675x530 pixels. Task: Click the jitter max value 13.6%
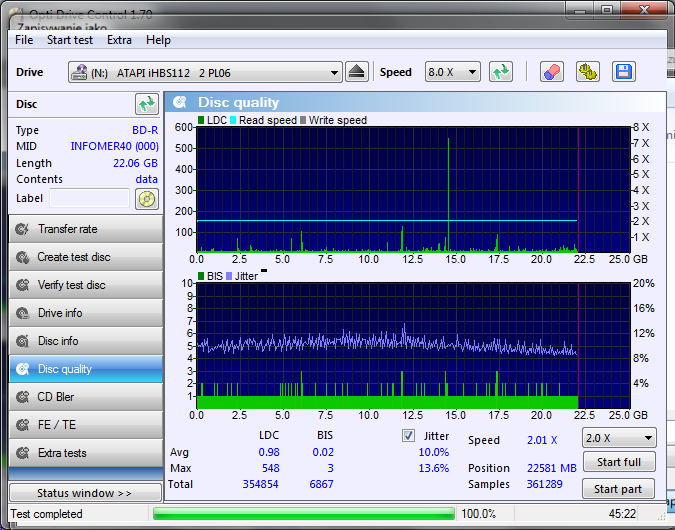[x=434, y=468]
